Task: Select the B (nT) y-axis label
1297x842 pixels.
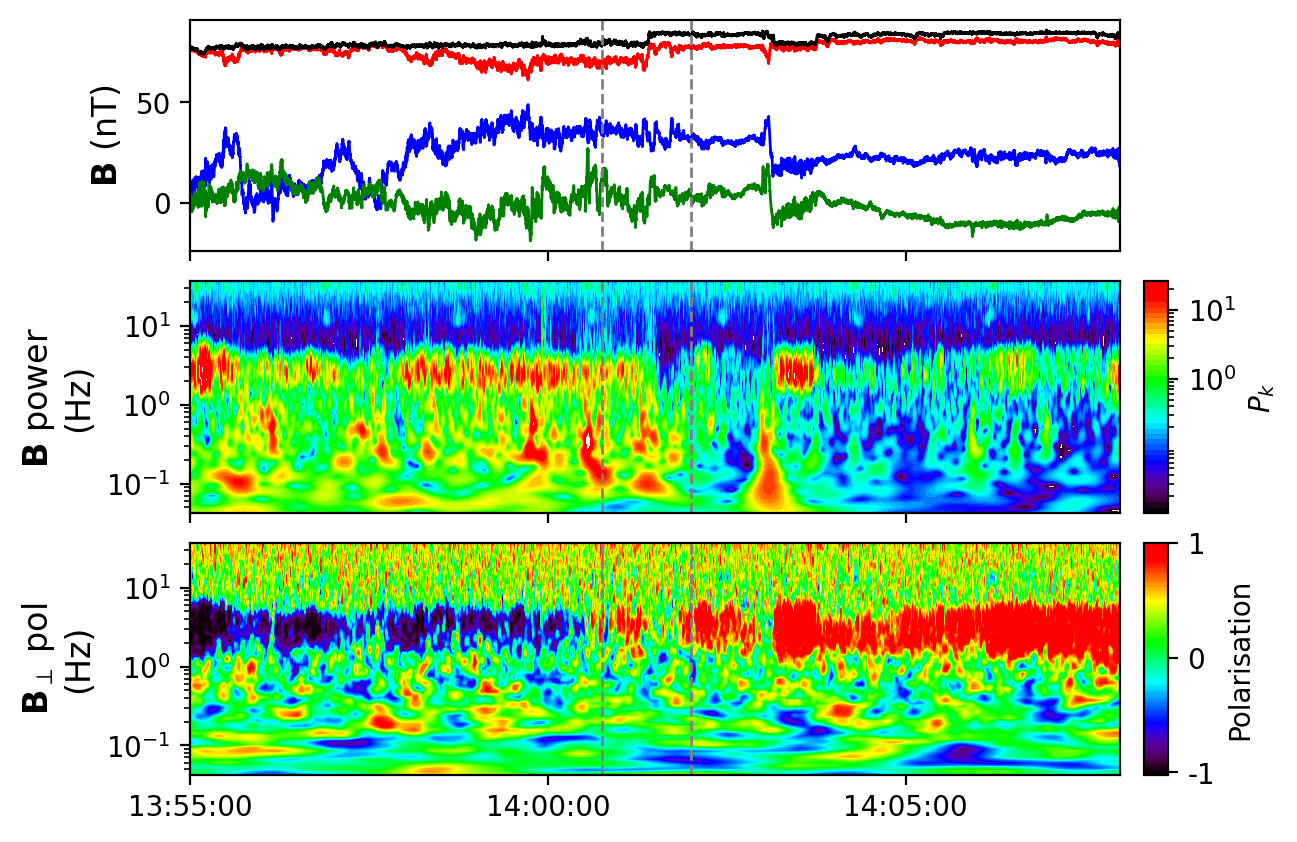Action: 105,135
